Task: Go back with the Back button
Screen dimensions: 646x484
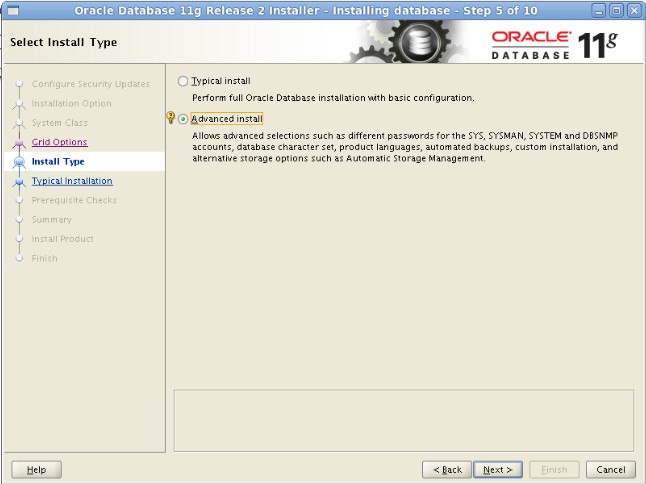Action: [447, 470]
